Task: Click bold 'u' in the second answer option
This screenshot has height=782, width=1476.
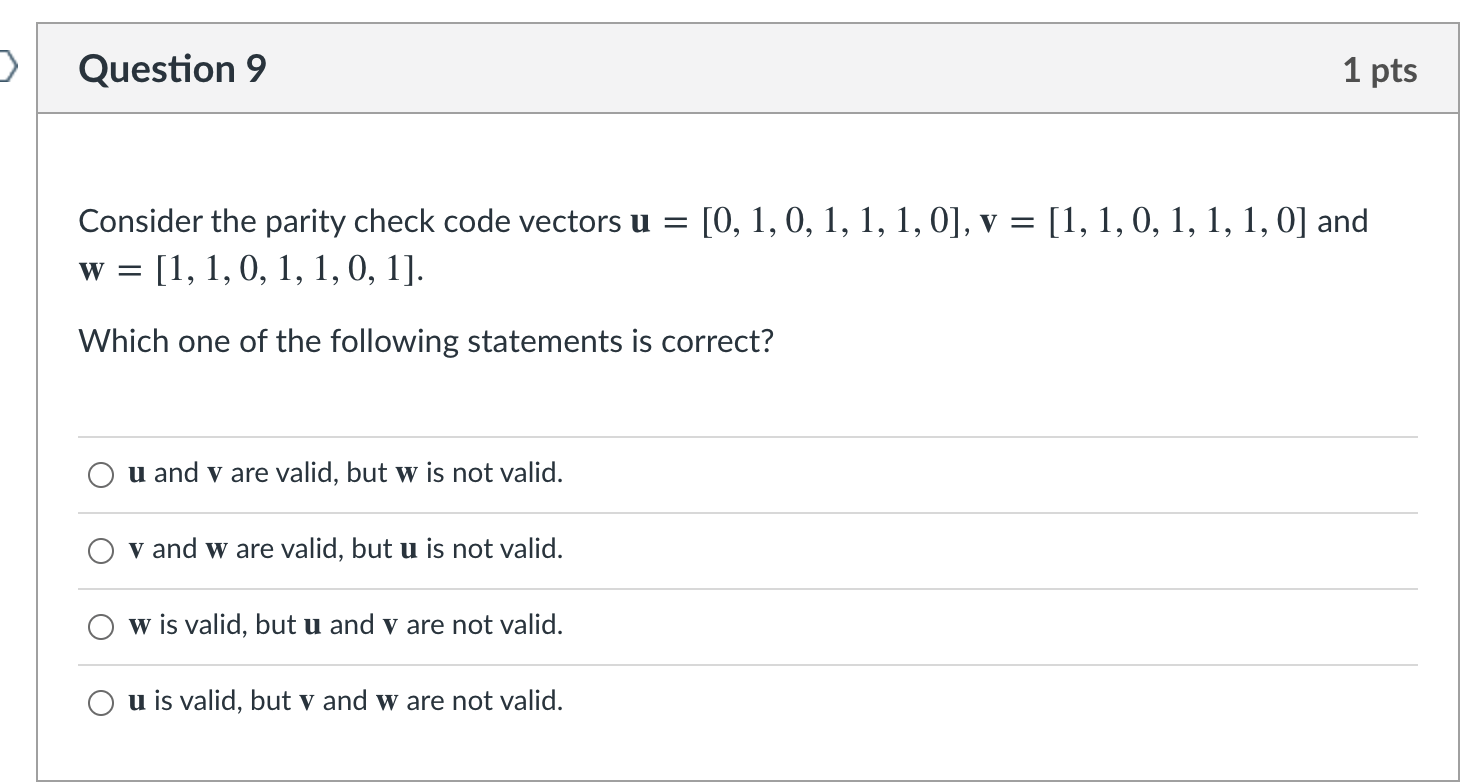Action: click(x=407, y=550)
